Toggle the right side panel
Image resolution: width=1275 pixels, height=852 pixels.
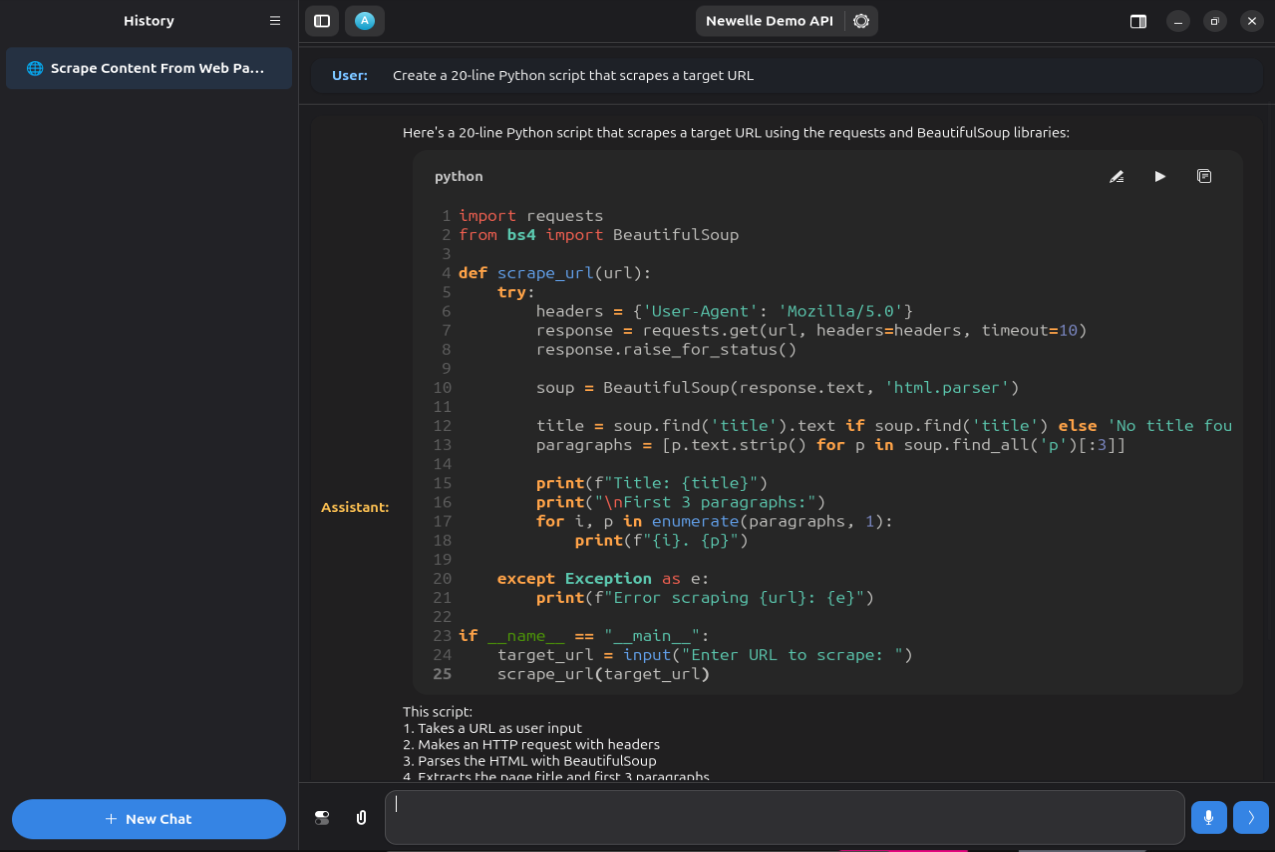click(1138, 21)
